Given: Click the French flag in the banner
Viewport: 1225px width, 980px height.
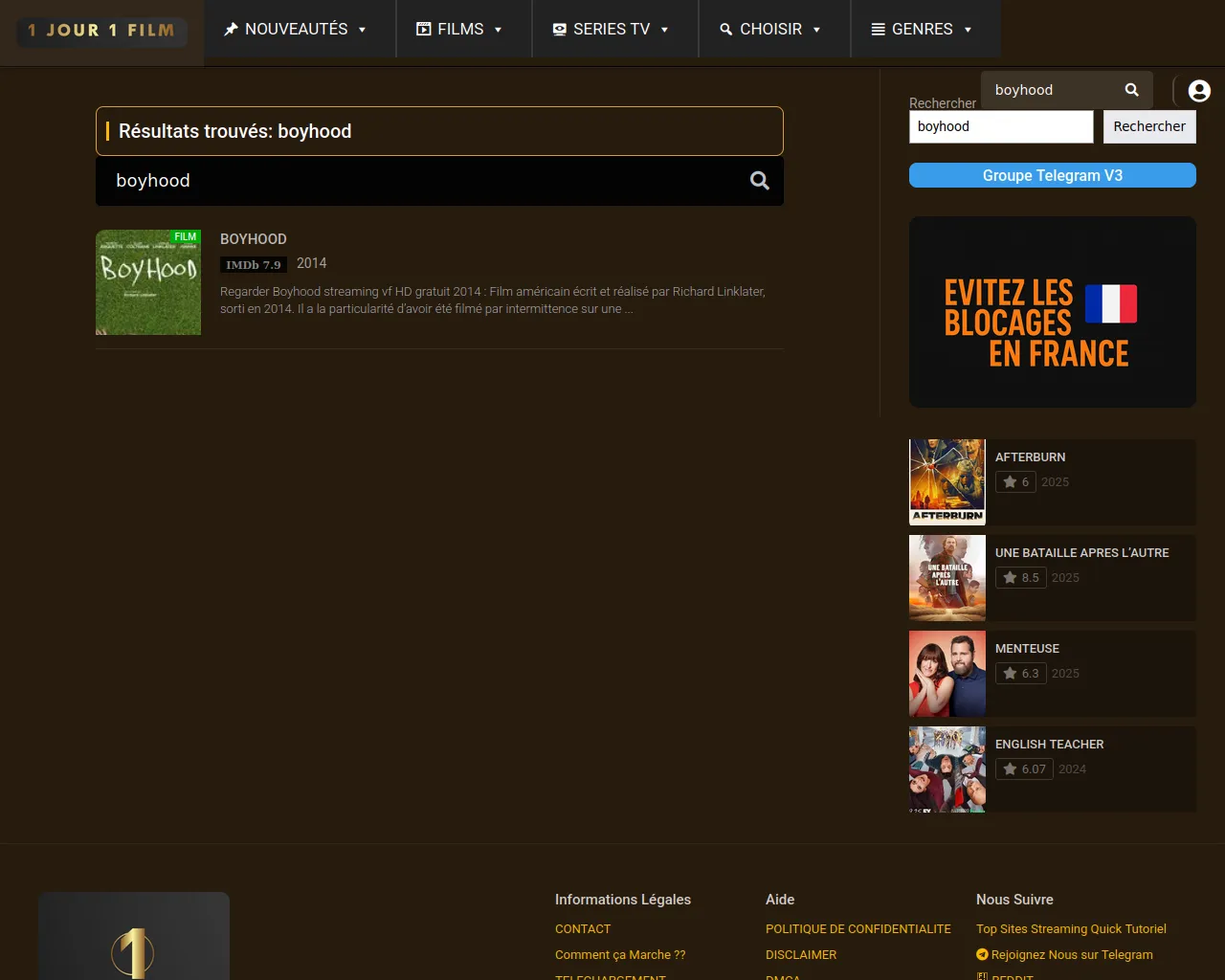Looking at the screenshot, I should point(1111,304).
